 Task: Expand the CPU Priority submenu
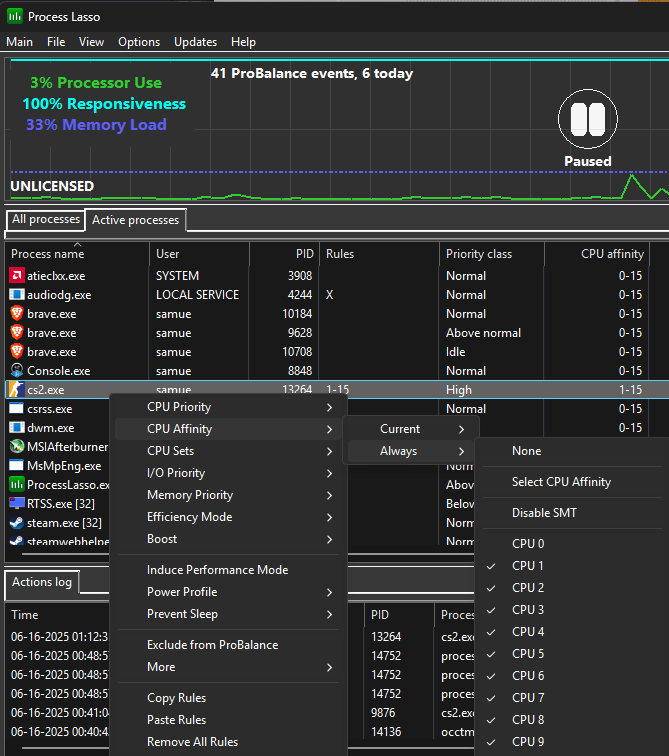tap(228, 407)
